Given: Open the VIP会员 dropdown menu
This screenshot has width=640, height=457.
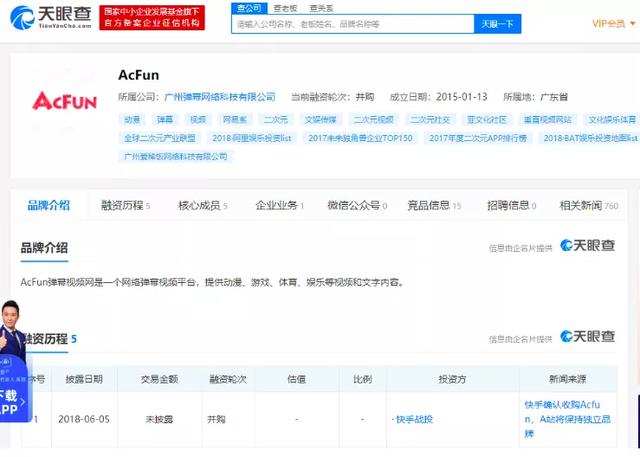Looking at the screenshot, I should point(609,23).
